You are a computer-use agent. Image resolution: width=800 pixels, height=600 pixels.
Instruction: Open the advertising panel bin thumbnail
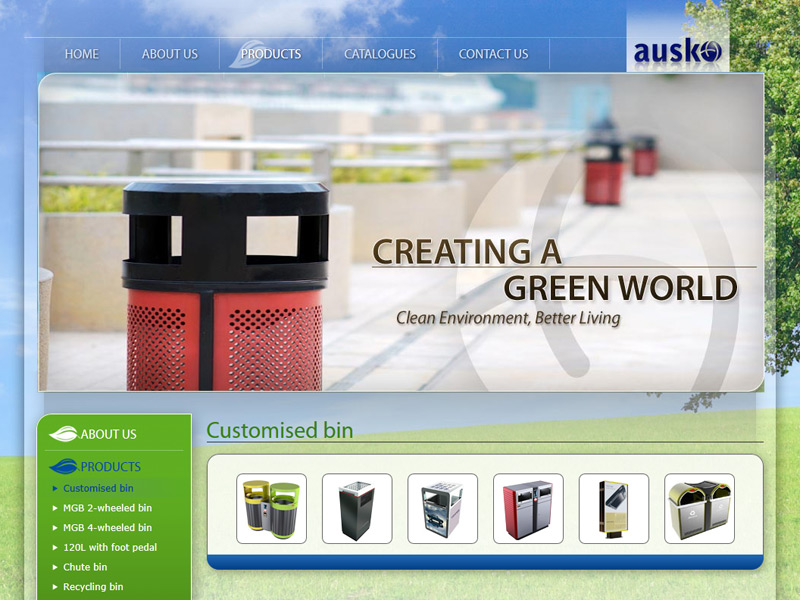443,509
